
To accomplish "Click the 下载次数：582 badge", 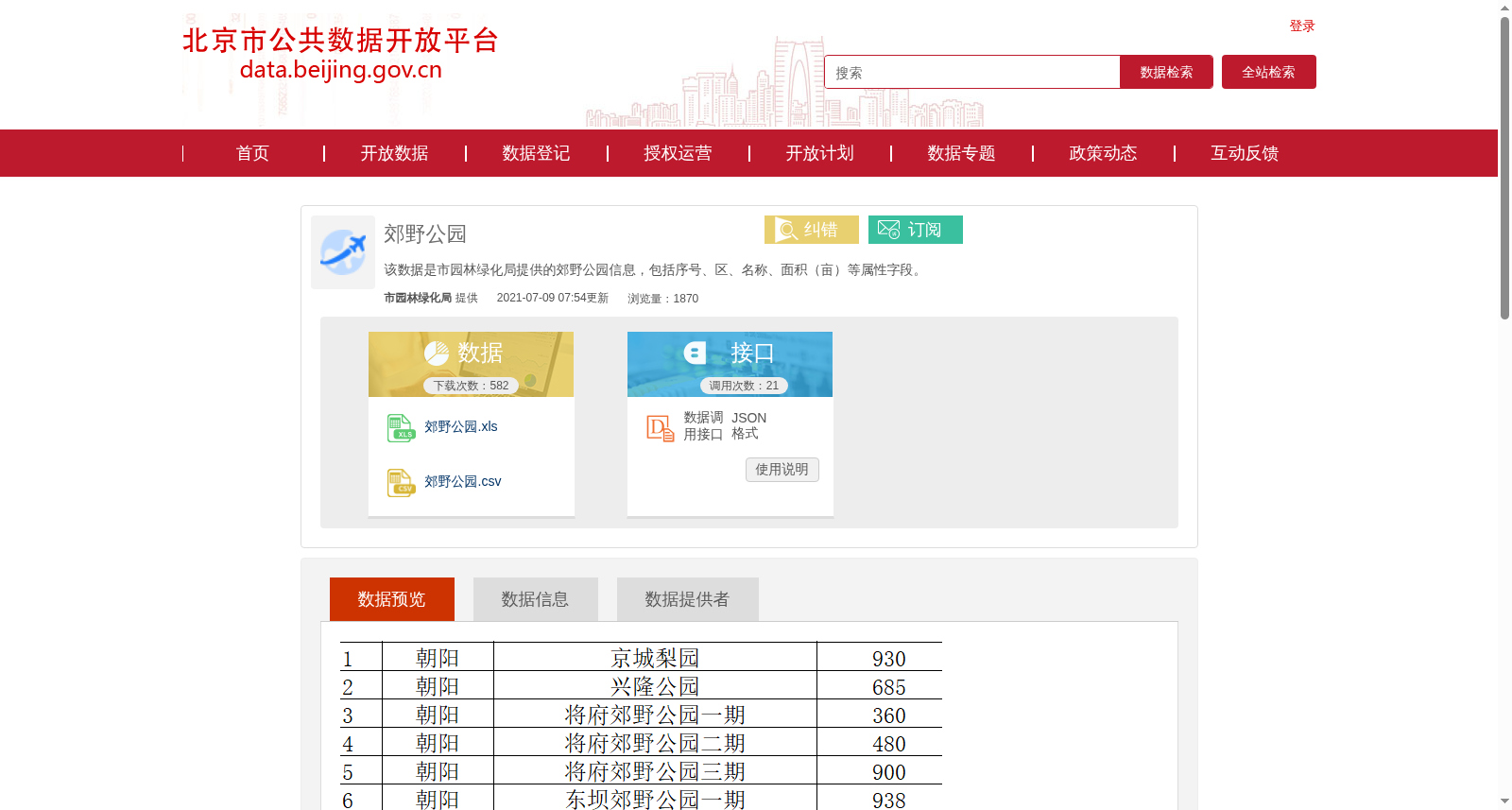I will 472,386.
